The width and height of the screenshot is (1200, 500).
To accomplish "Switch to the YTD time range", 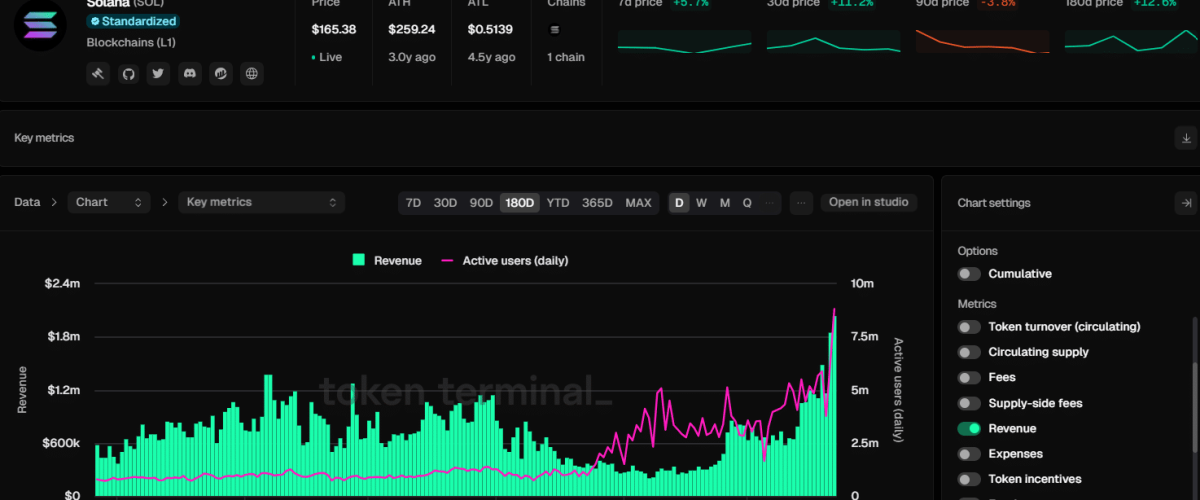I will tap(558, 203).
